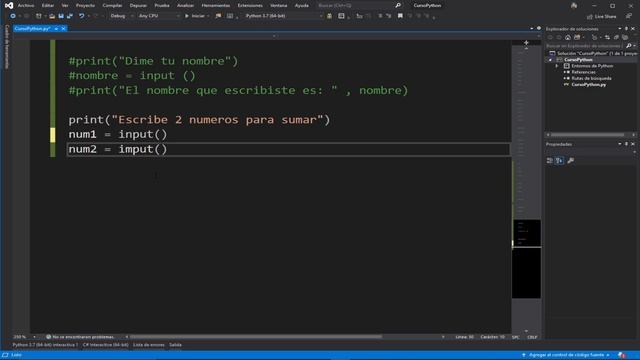Click the Visual Studio logo icon

pyautogui.click(x=9, y=5)
